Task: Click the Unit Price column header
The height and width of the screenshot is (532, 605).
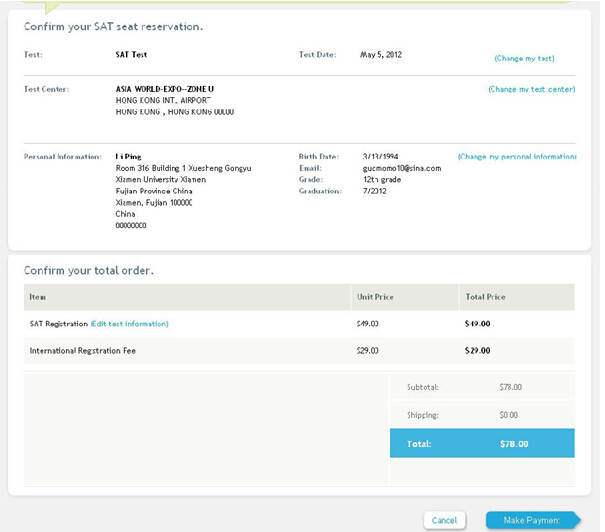Action: coord(374,297)
